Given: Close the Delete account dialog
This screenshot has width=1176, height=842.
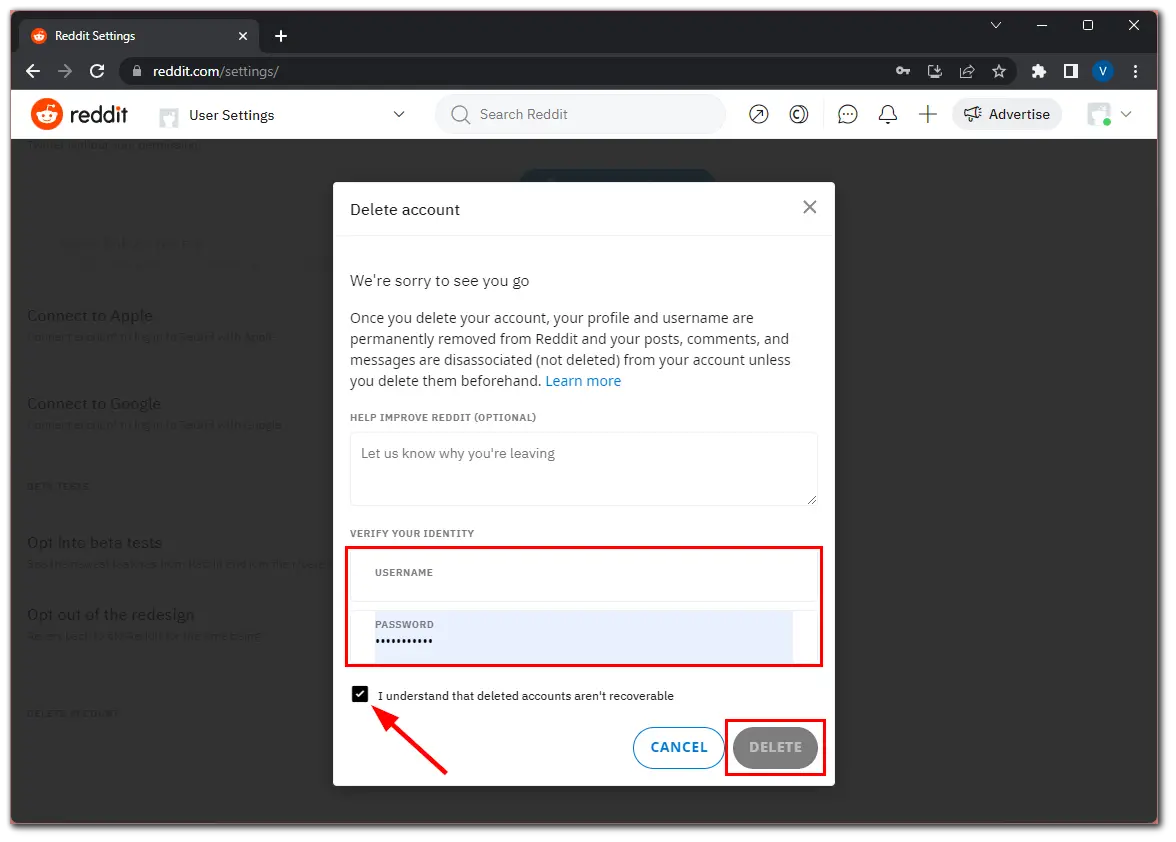Looking at the screenshot, I should point(809,207).
